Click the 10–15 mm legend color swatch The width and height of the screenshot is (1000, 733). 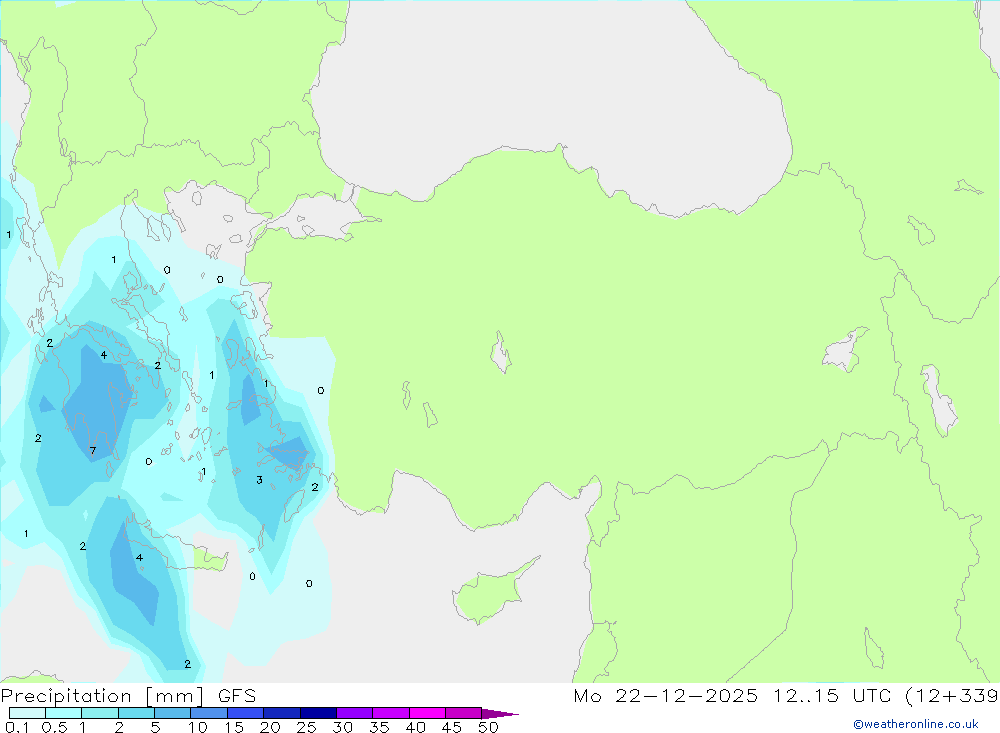coord(209,713)
